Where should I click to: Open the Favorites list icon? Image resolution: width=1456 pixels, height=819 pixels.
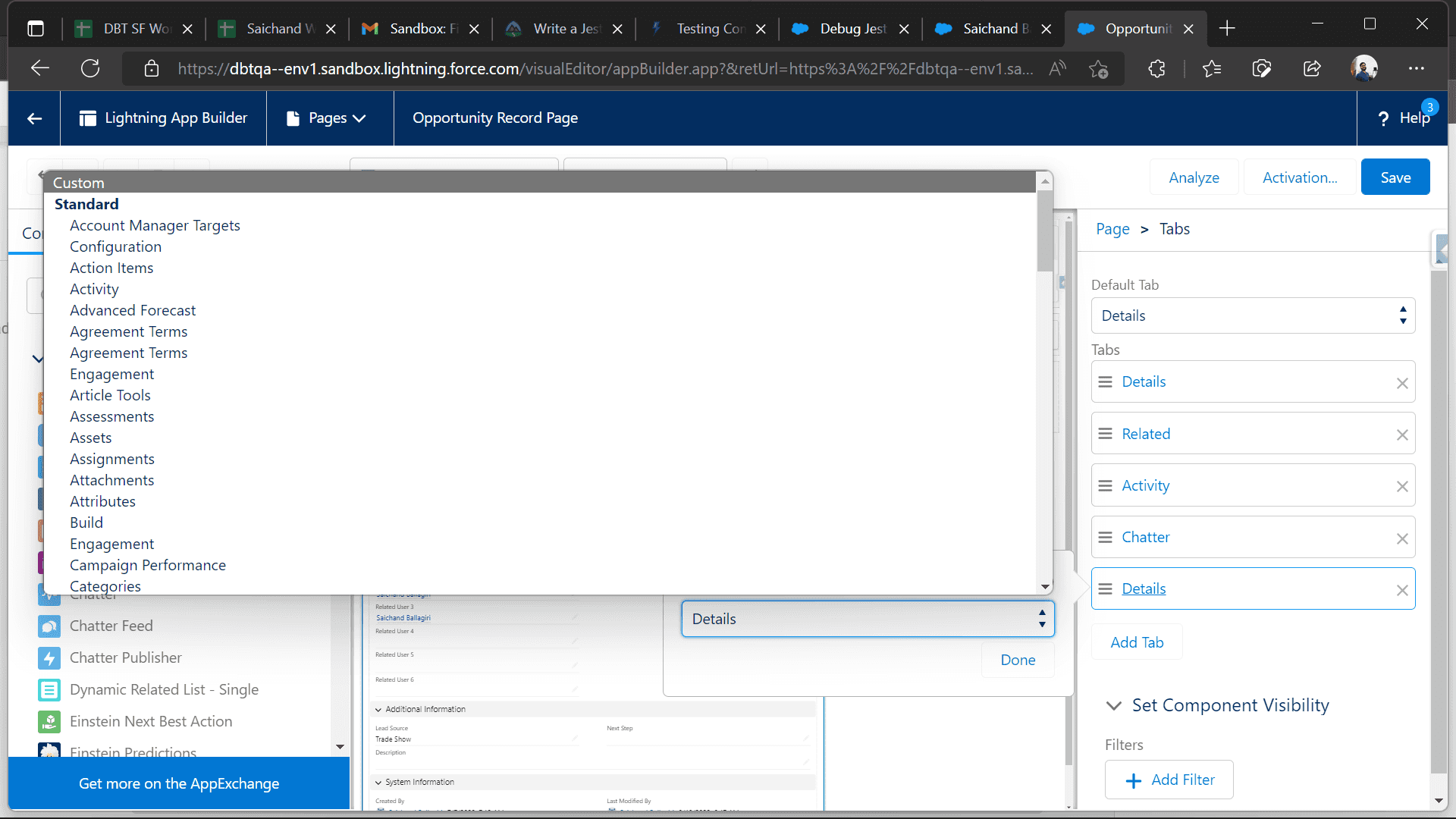tap(1211, 69)
